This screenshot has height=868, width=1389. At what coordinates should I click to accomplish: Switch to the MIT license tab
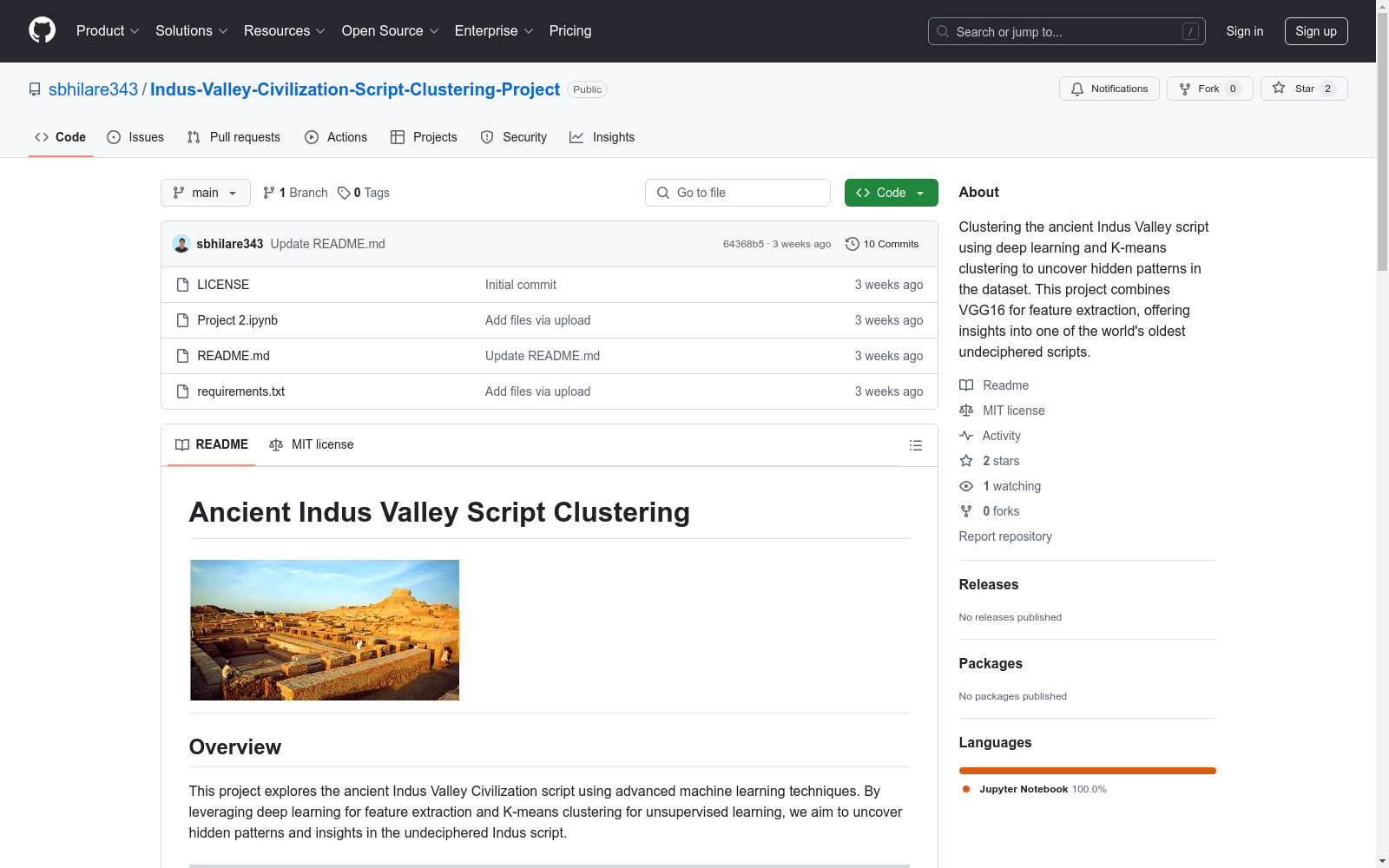[312, 444]
